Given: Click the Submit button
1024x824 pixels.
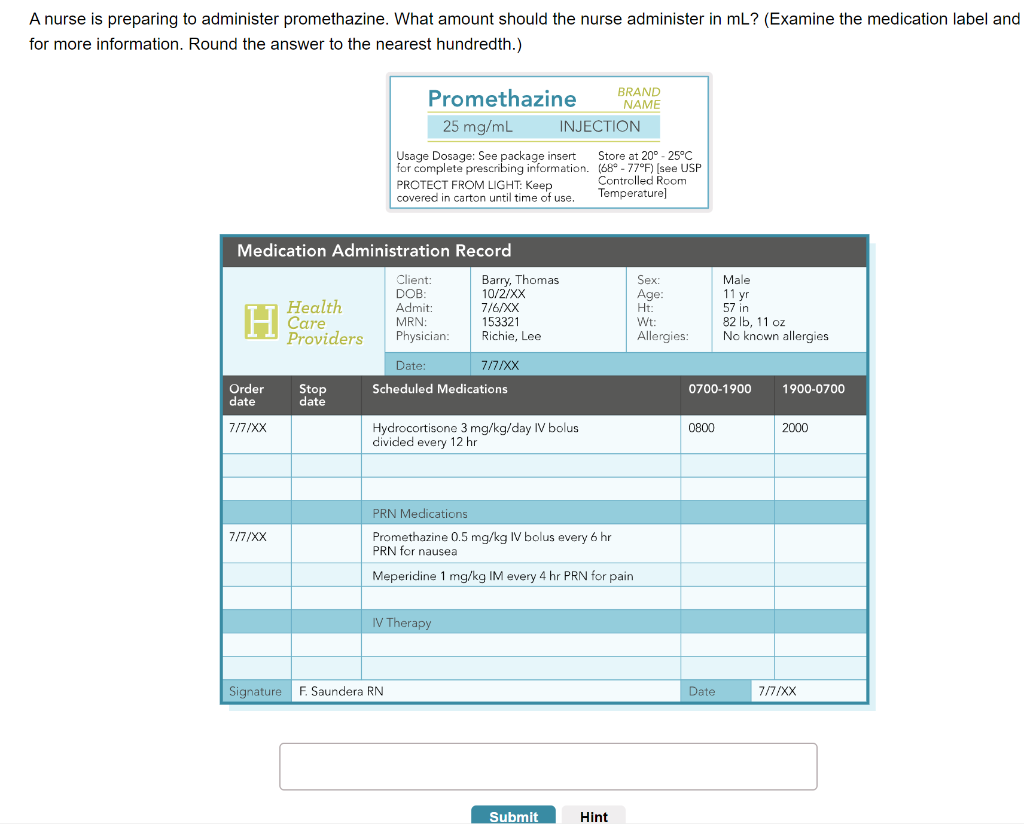Looking at the screenshot, I should pyautogui.click(x=513, y=816).
